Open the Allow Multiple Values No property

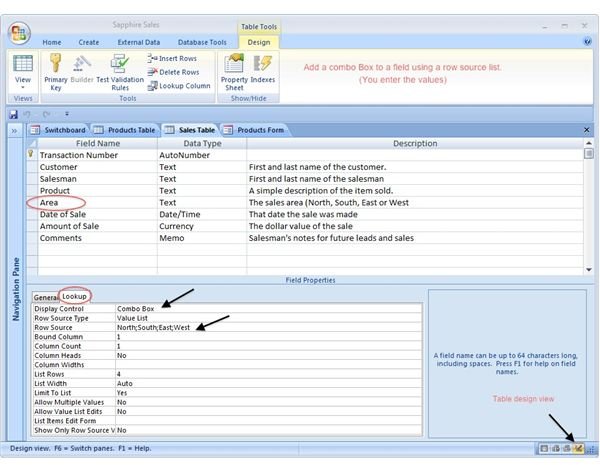(269, 402)
